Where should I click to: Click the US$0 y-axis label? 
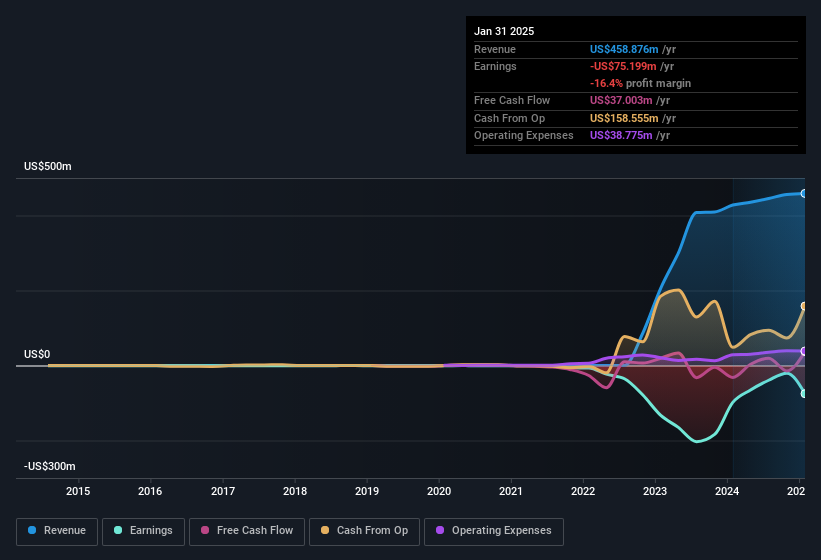(37, 354)
